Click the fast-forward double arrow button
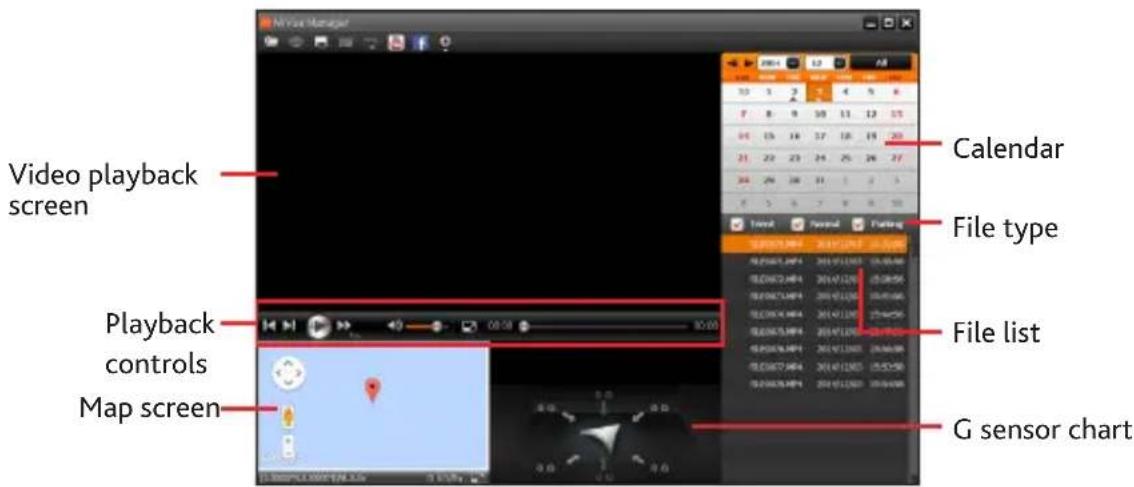Screen dimensions: 1134x487 pos(344,326)
